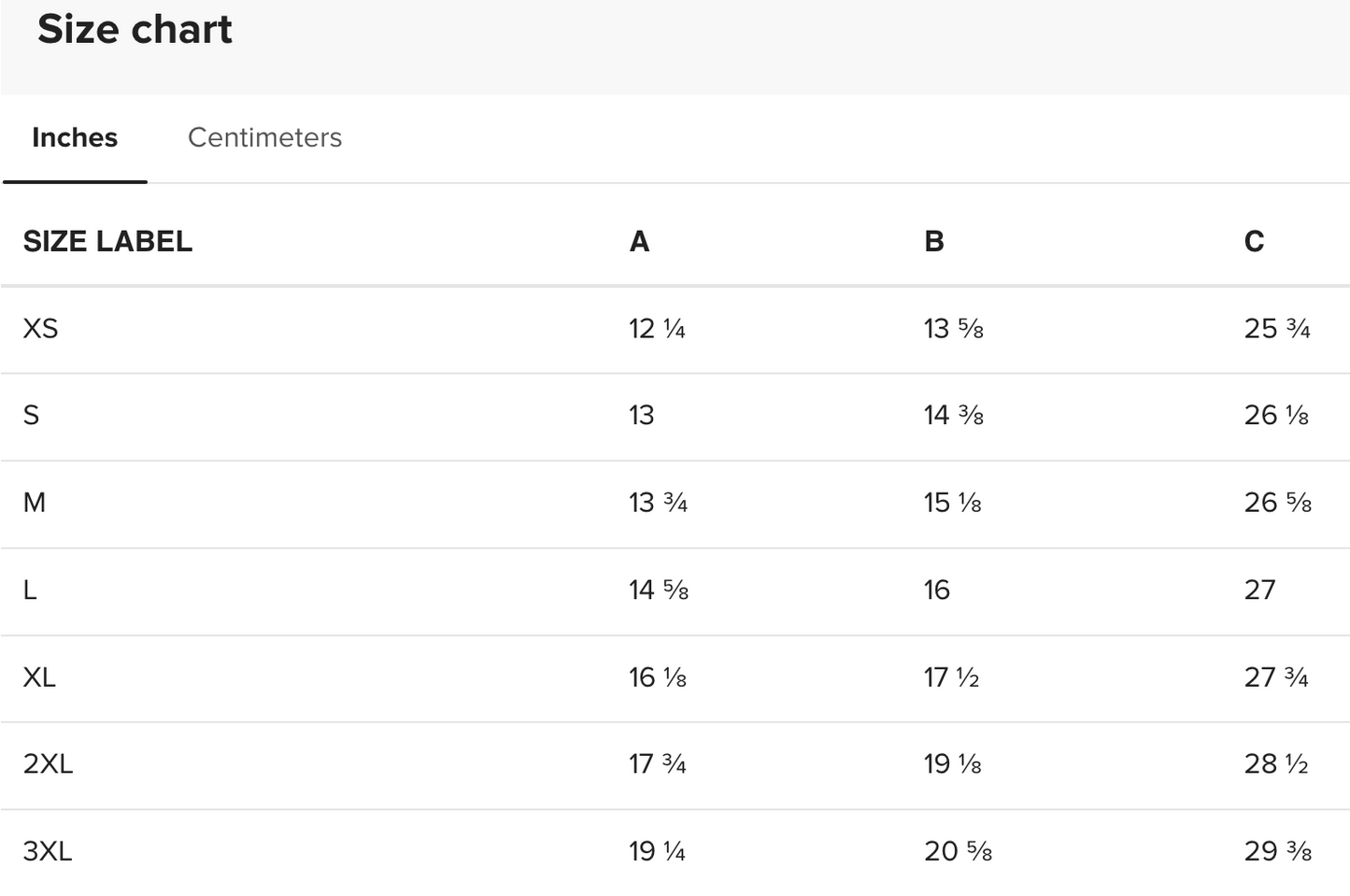Image resolution: width=1350 pixels, height=896 pixels.
Task: Switch to the Centimeters tab
Action: tap(264, 137)
